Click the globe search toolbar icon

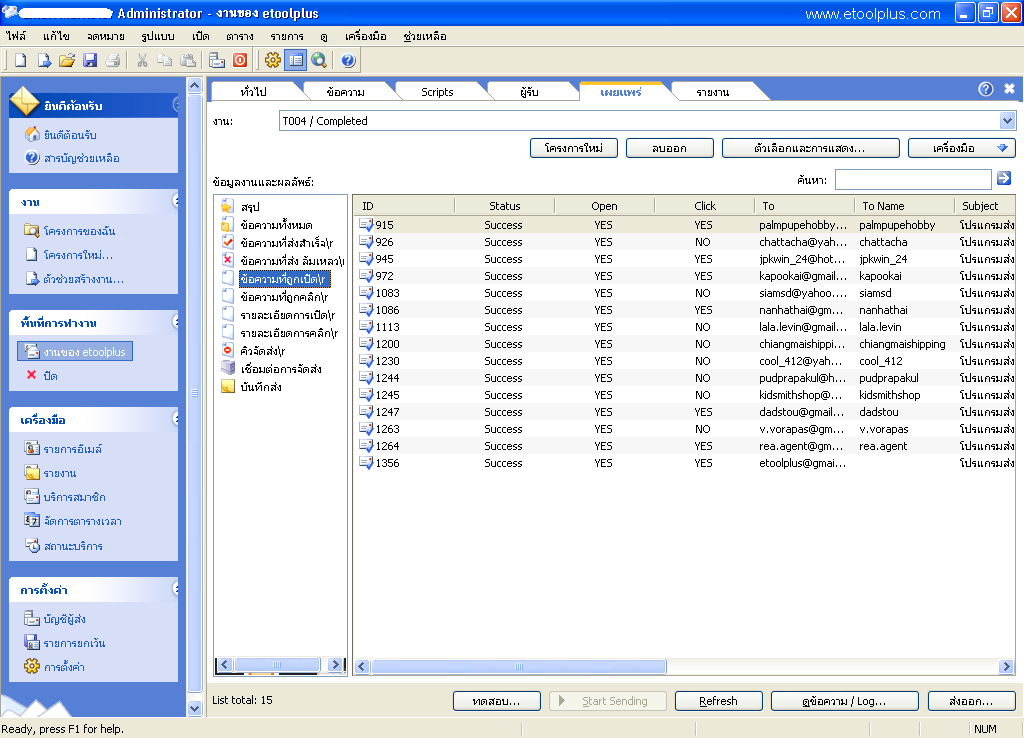pyautogui.click(x=319, y=60)
